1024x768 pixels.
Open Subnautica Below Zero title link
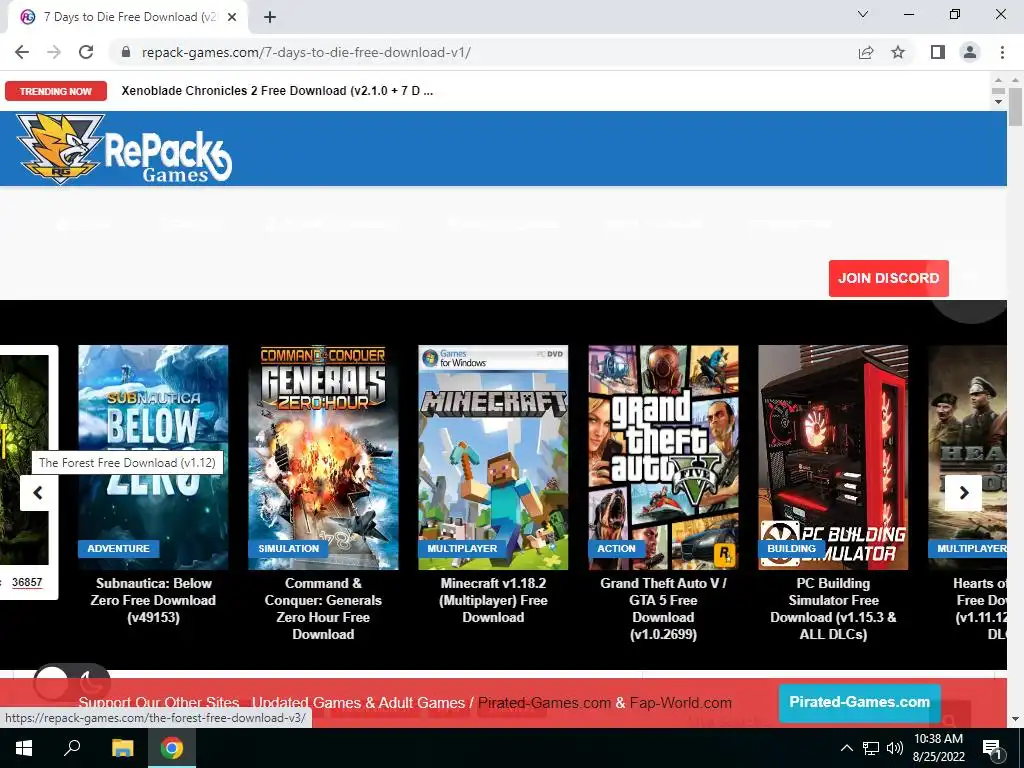tap(153, 600)
